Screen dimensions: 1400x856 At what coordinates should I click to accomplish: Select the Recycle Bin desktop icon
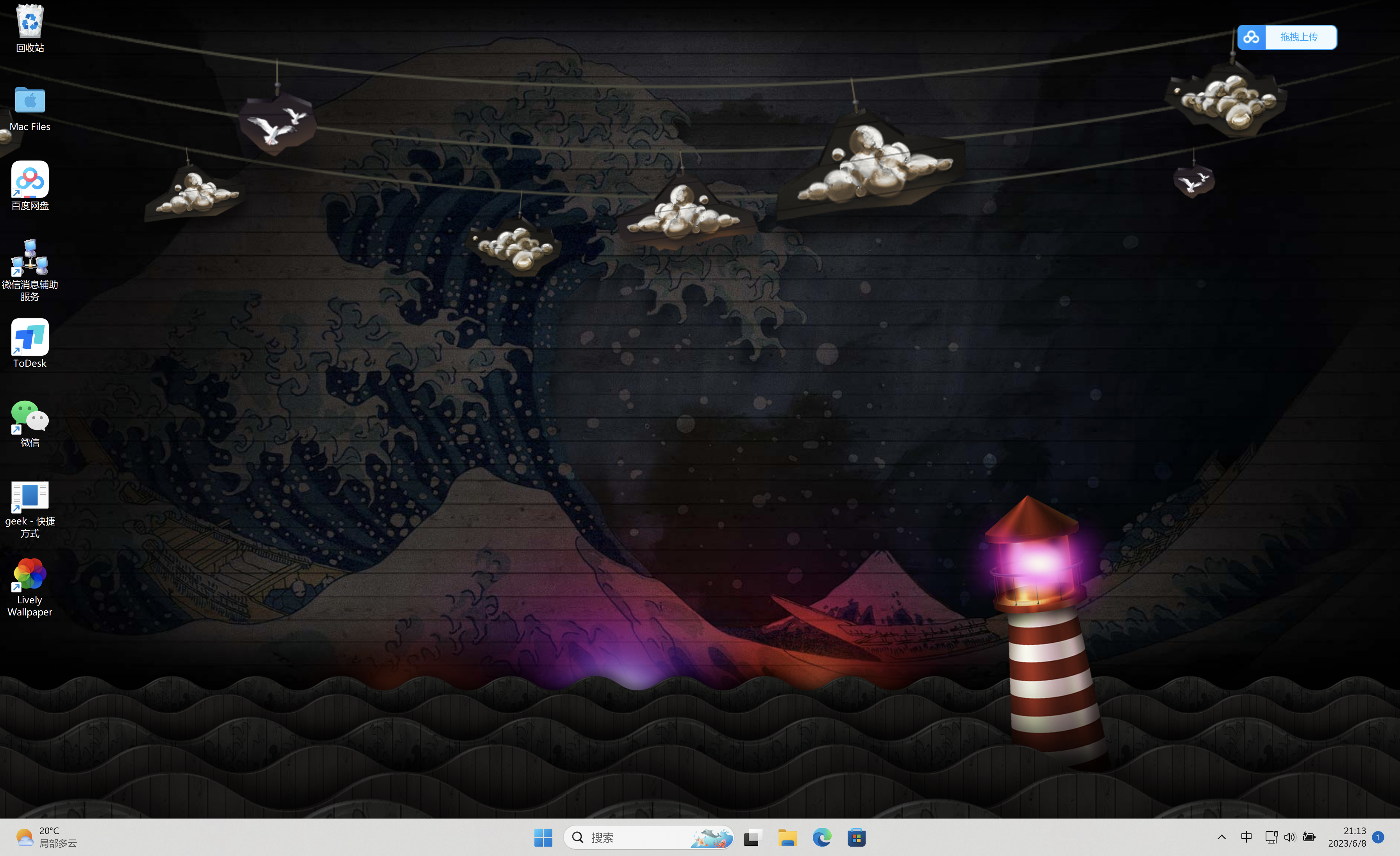coord(30,23)
